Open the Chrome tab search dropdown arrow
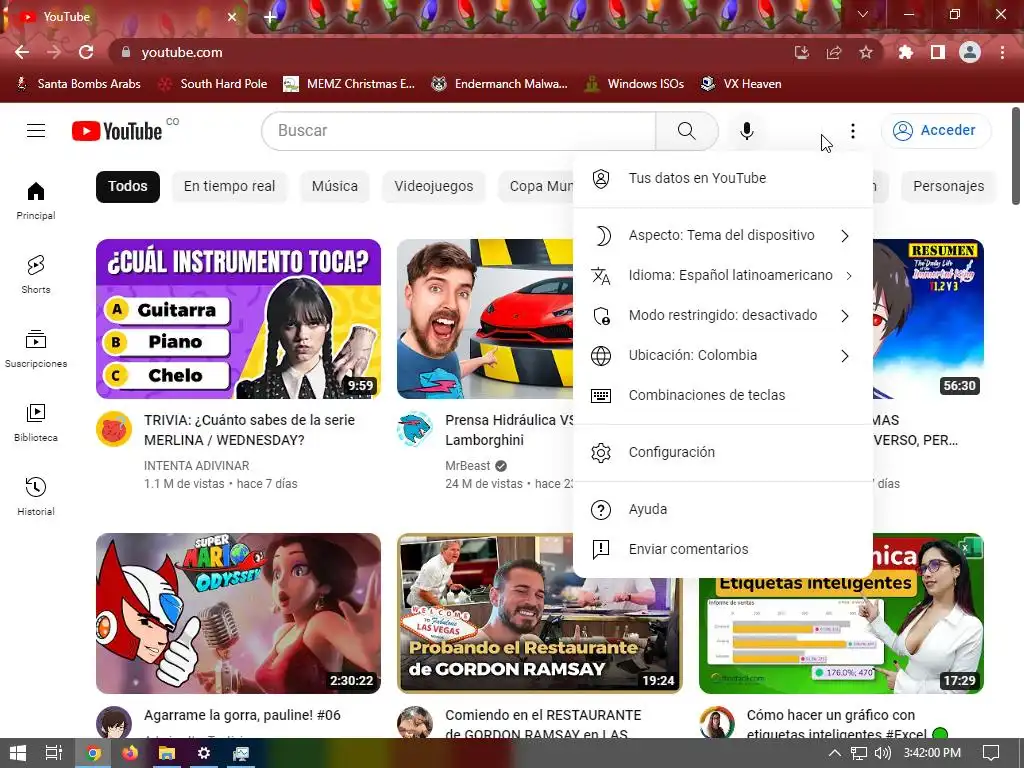 (x=863, y=14)
